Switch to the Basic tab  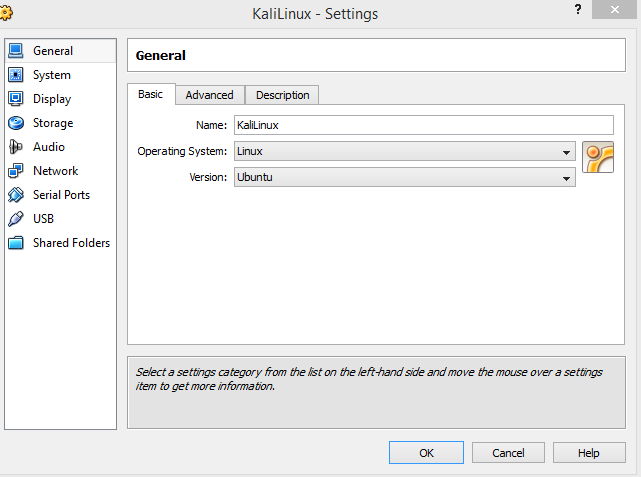coord(151,94)
